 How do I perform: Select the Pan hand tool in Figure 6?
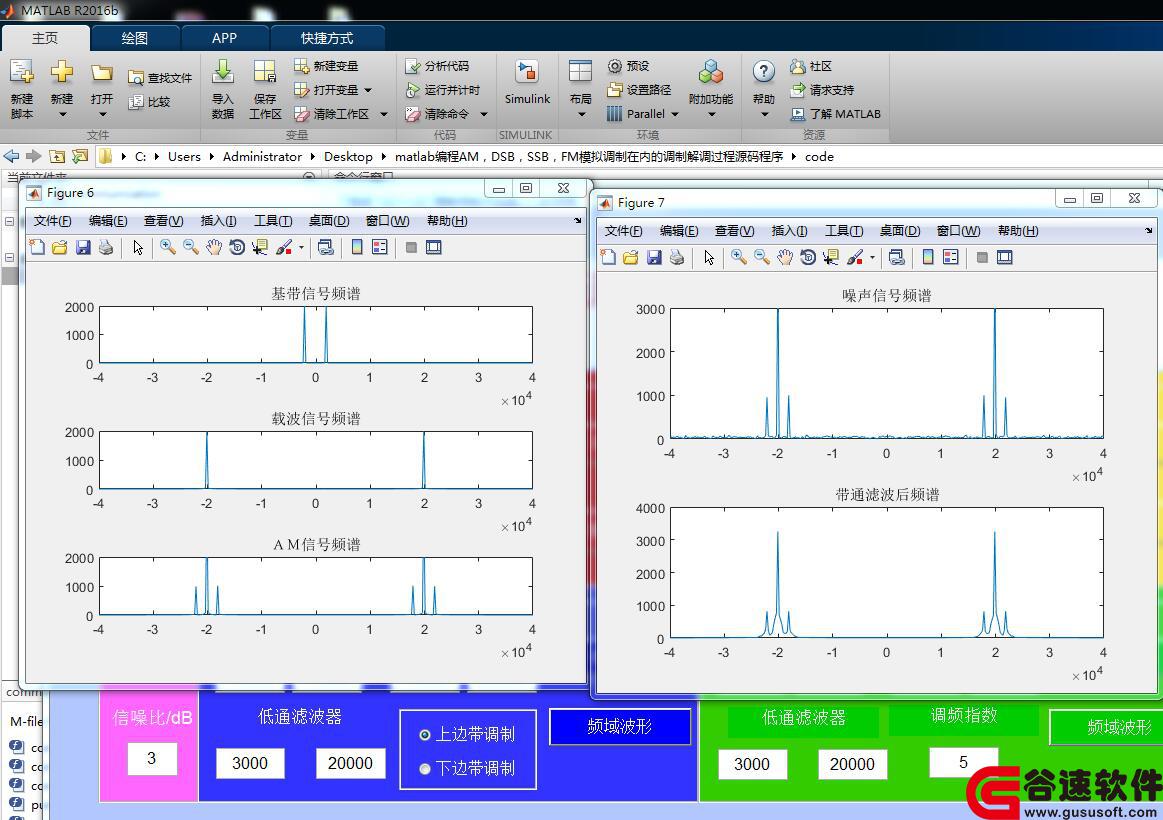(x=214, y=248)
